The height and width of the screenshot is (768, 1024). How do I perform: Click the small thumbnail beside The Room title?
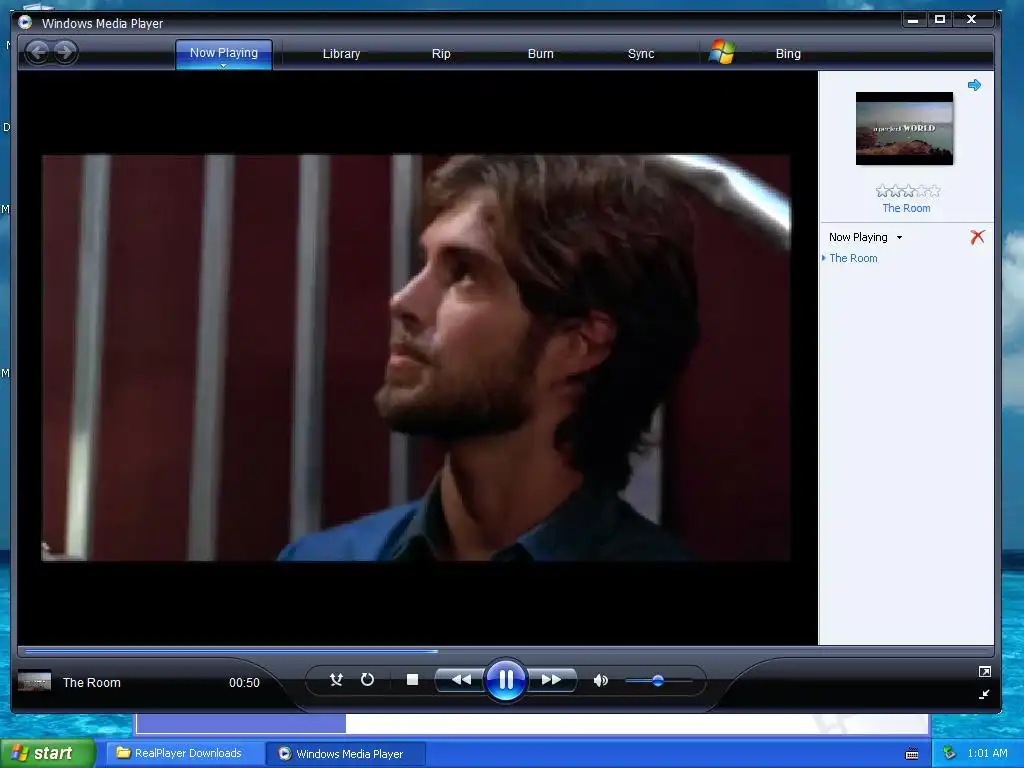(34, 682)
